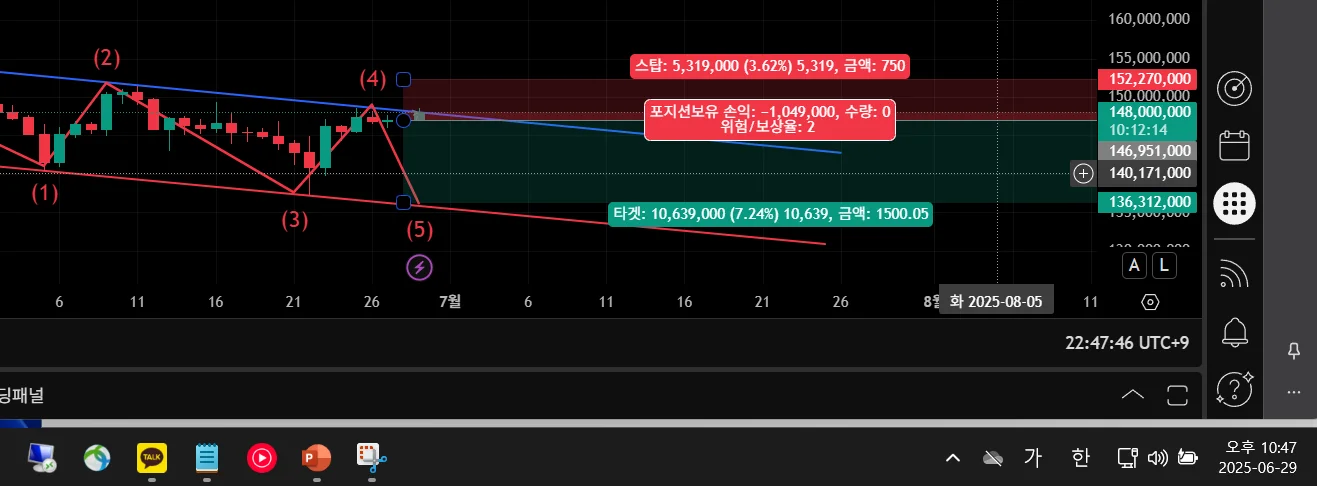Select the red stop-loss label
The height and width of the screenshot is (486, 1317).
tap(770, 67)
